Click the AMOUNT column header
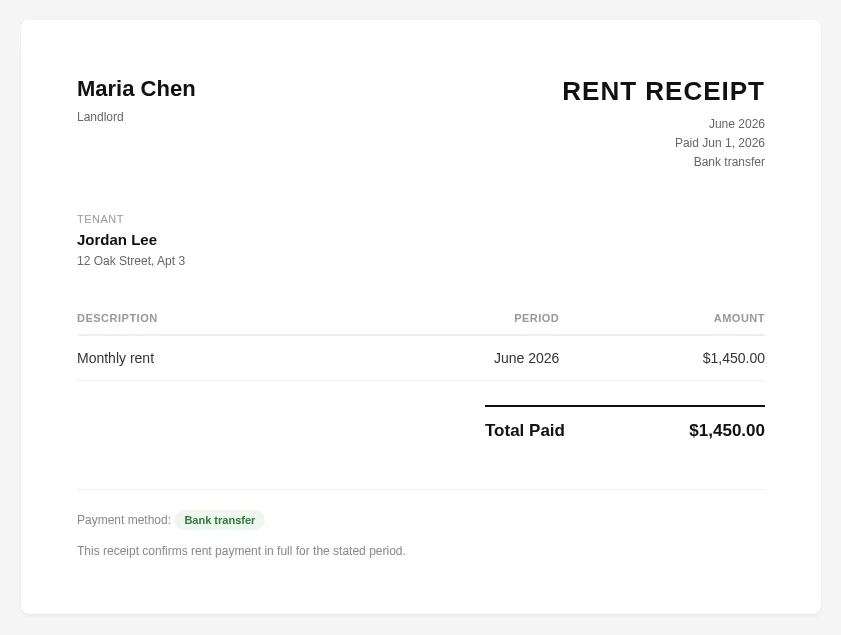 coord(739,319)
